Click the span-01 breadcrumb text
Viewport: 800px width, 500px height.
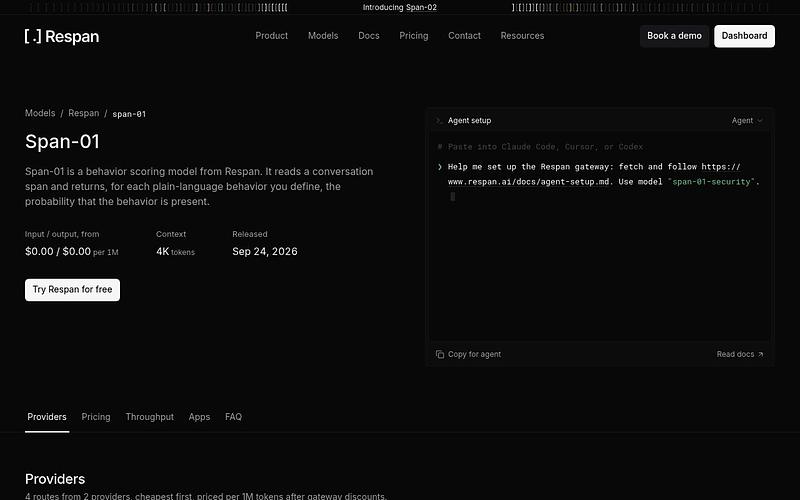(129, 114)
